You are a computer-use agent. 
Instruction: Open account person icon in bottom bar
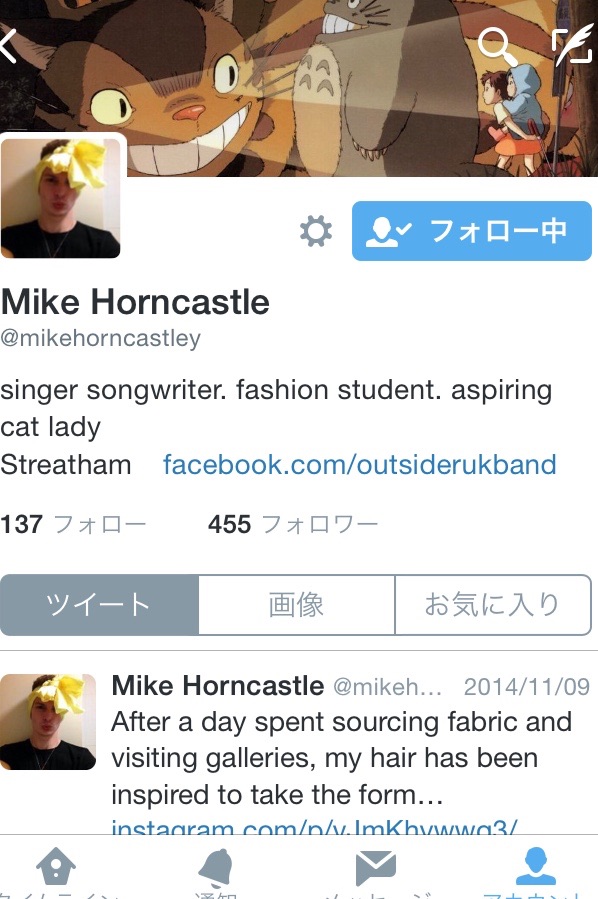(x=536, y=866)
